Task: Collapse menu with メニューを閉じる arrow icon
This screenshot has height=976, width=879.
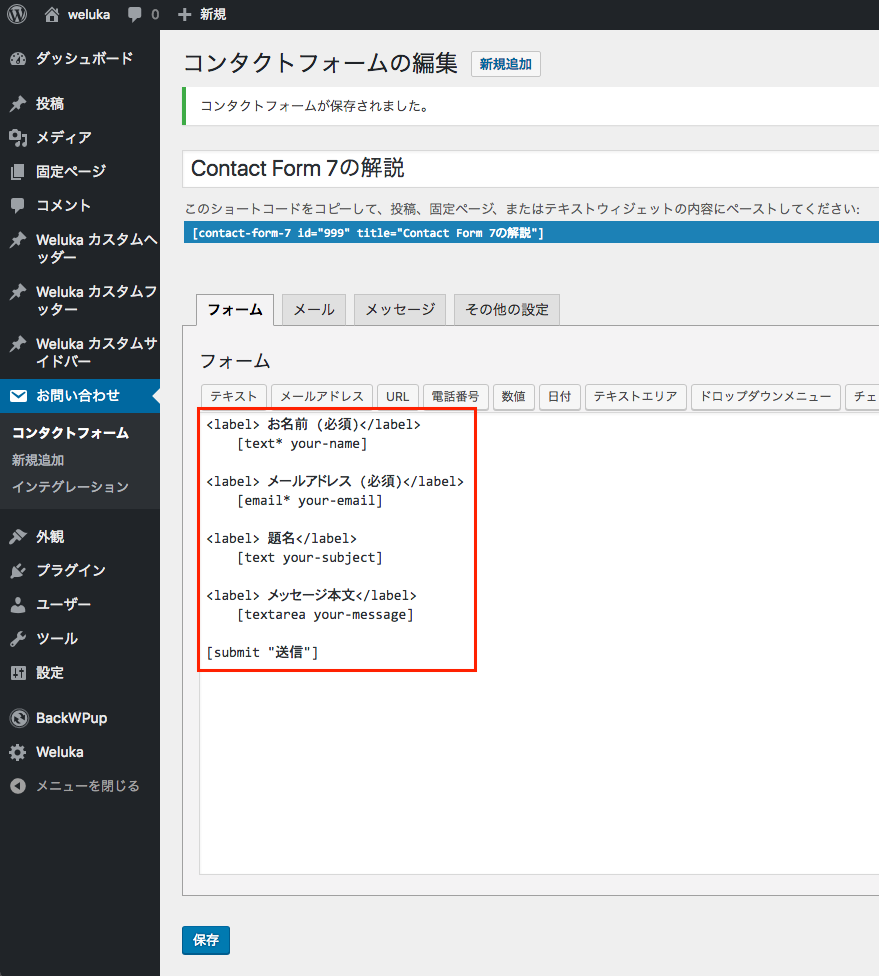Action: [18, 786]
